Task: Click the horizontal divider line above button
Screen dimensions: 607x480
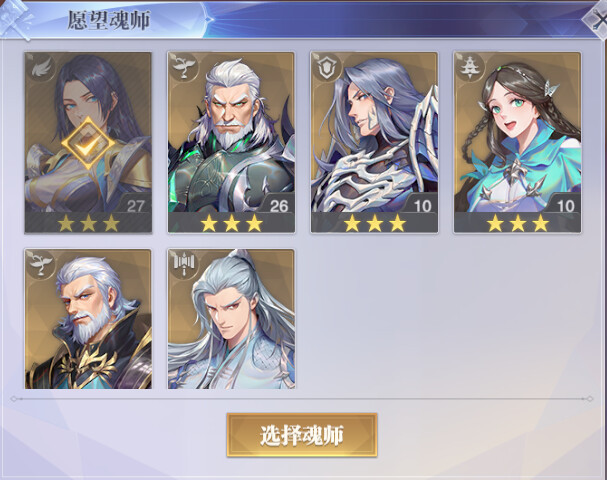Action: (302, 398)
